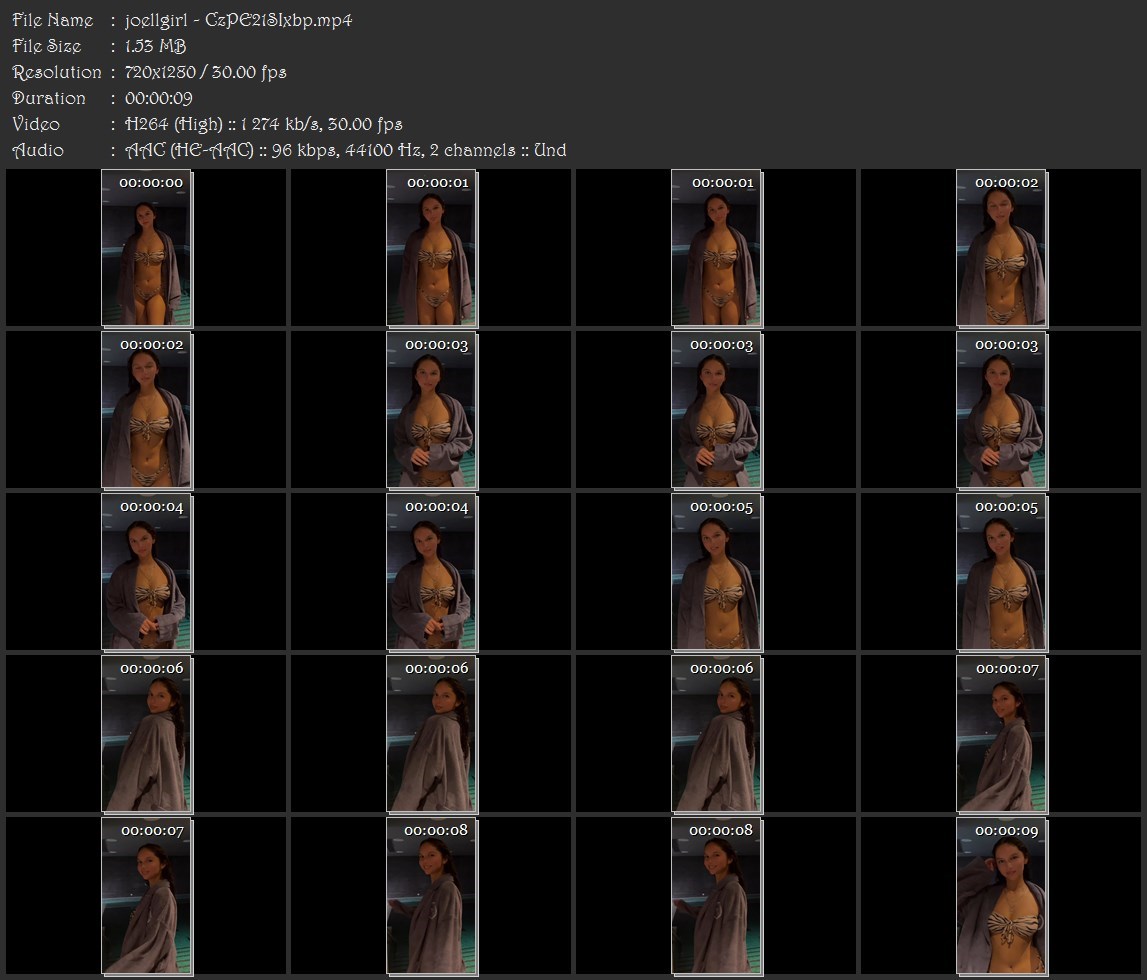The height and width of the screenshot is (980, 1147).
Task: Click the Audio label
Action: 38,151
